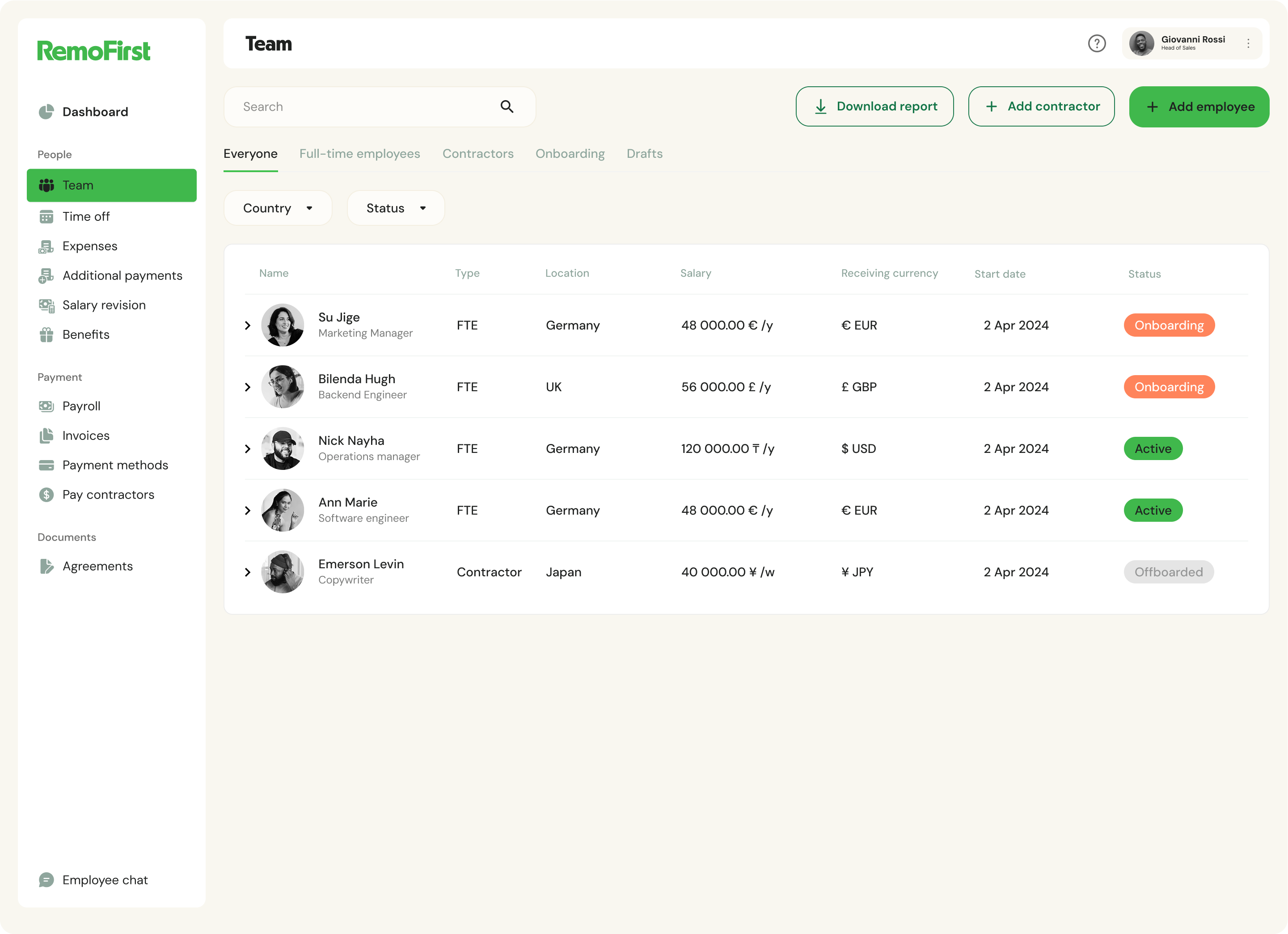This screenshot has width=1288, height=934.
Task: Open the Time off calendar icon
Action: [x=46, y=217]
